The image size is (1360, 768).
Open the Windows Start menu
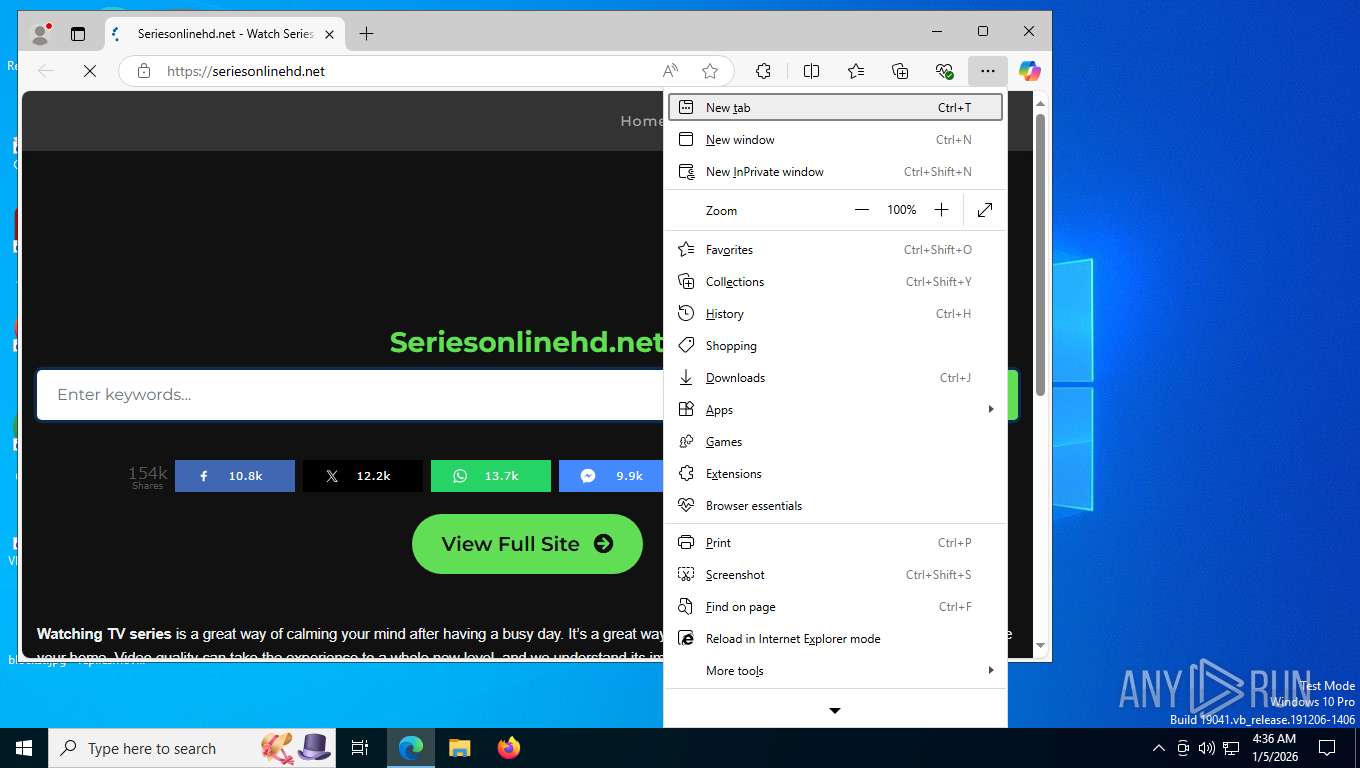coord(24,748)
